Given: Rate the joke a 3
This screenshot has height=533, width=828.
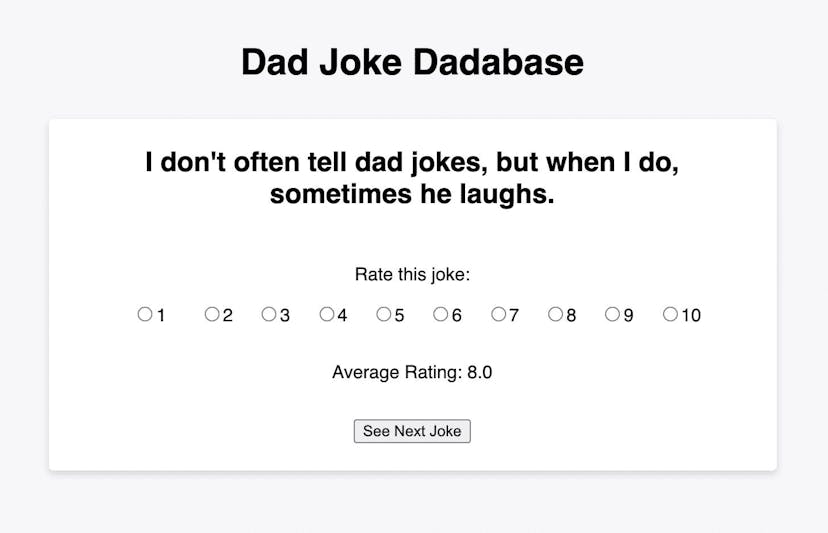Looking at the screenshot, I should pos(269,314).
